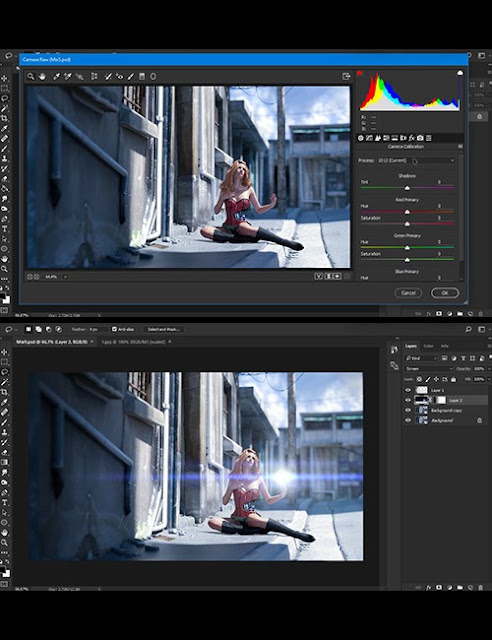Viewport: 492px width, 640px height.
Task: Click the lock all icon in Layers panel
Action: pyautogui.click(x=453, y=379)
